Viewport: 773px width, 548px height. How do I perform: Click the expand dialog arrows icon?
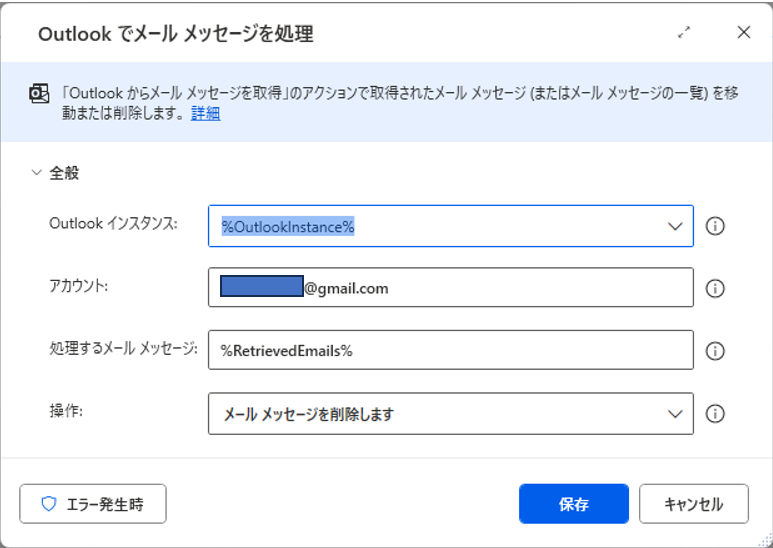(x=684, y=33)
